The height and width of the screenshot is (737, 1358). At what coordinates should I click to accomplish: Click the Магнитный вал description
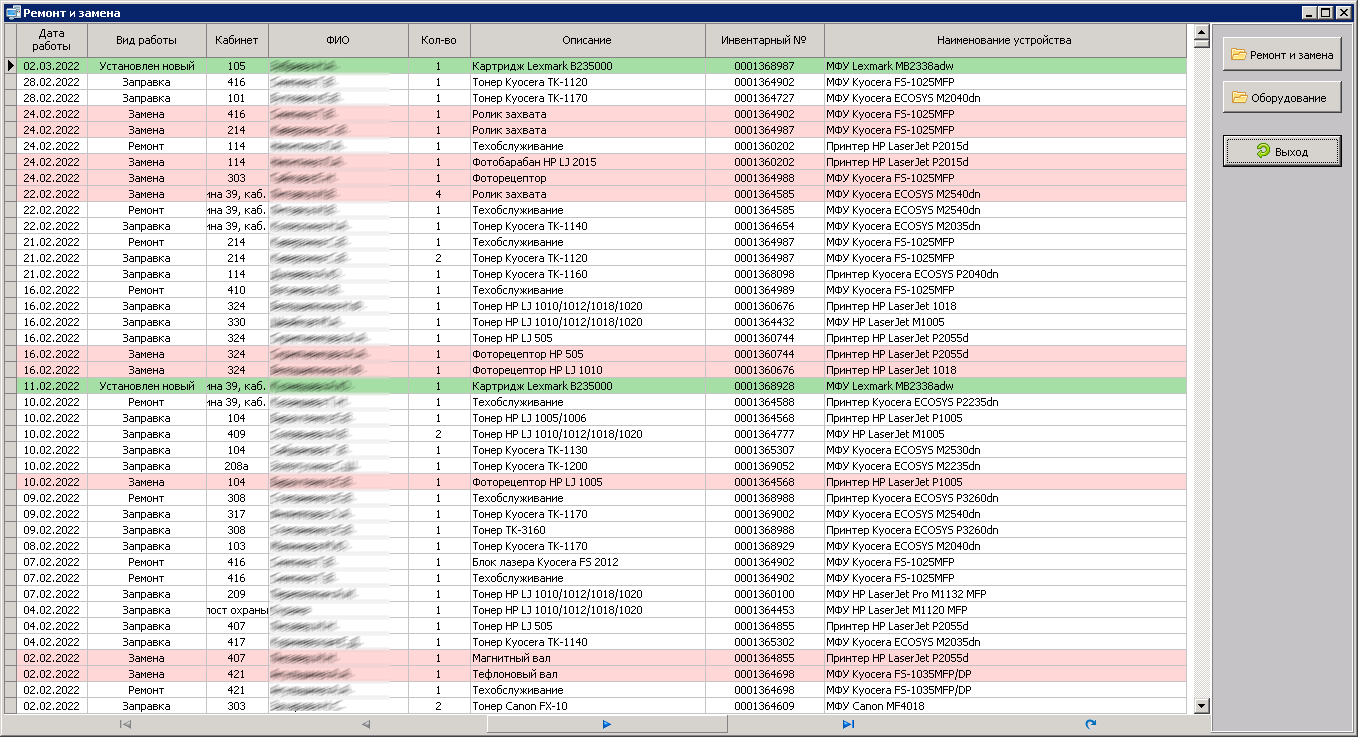tap(587, 658)
